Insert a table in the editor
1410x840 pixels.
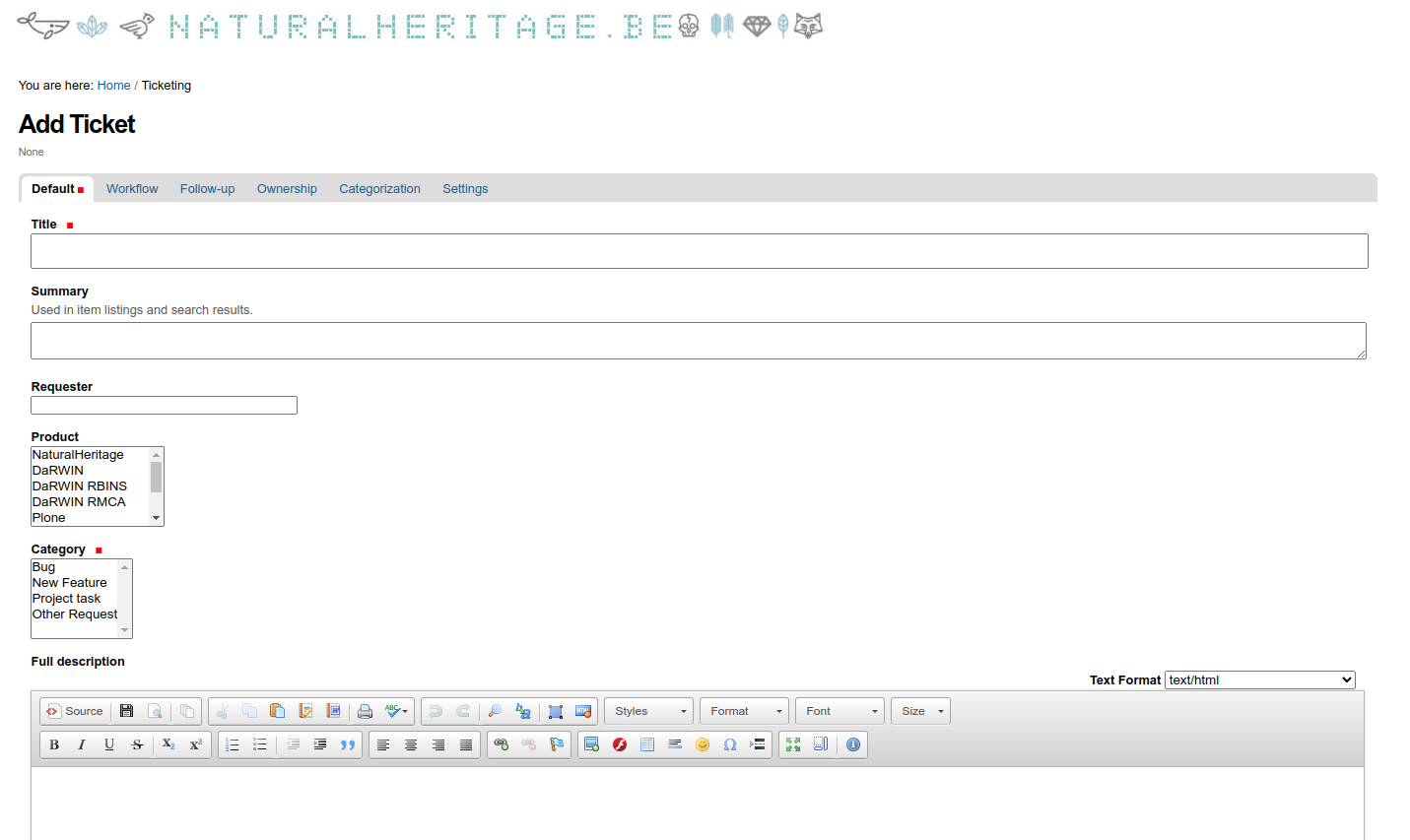[x=647, y=744]
